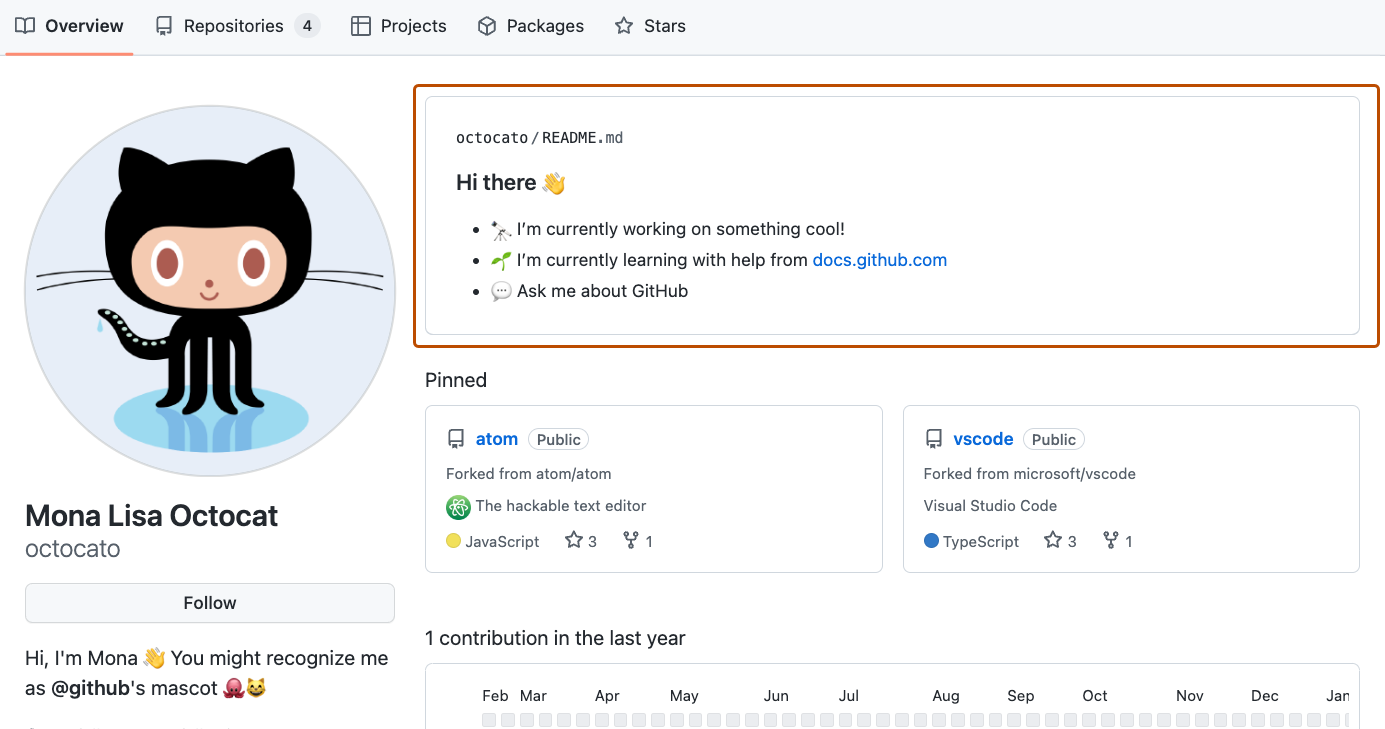1385x729 pixels.
Task: Click Mona Lisa Octocat's profile picture
Action: 209,290
